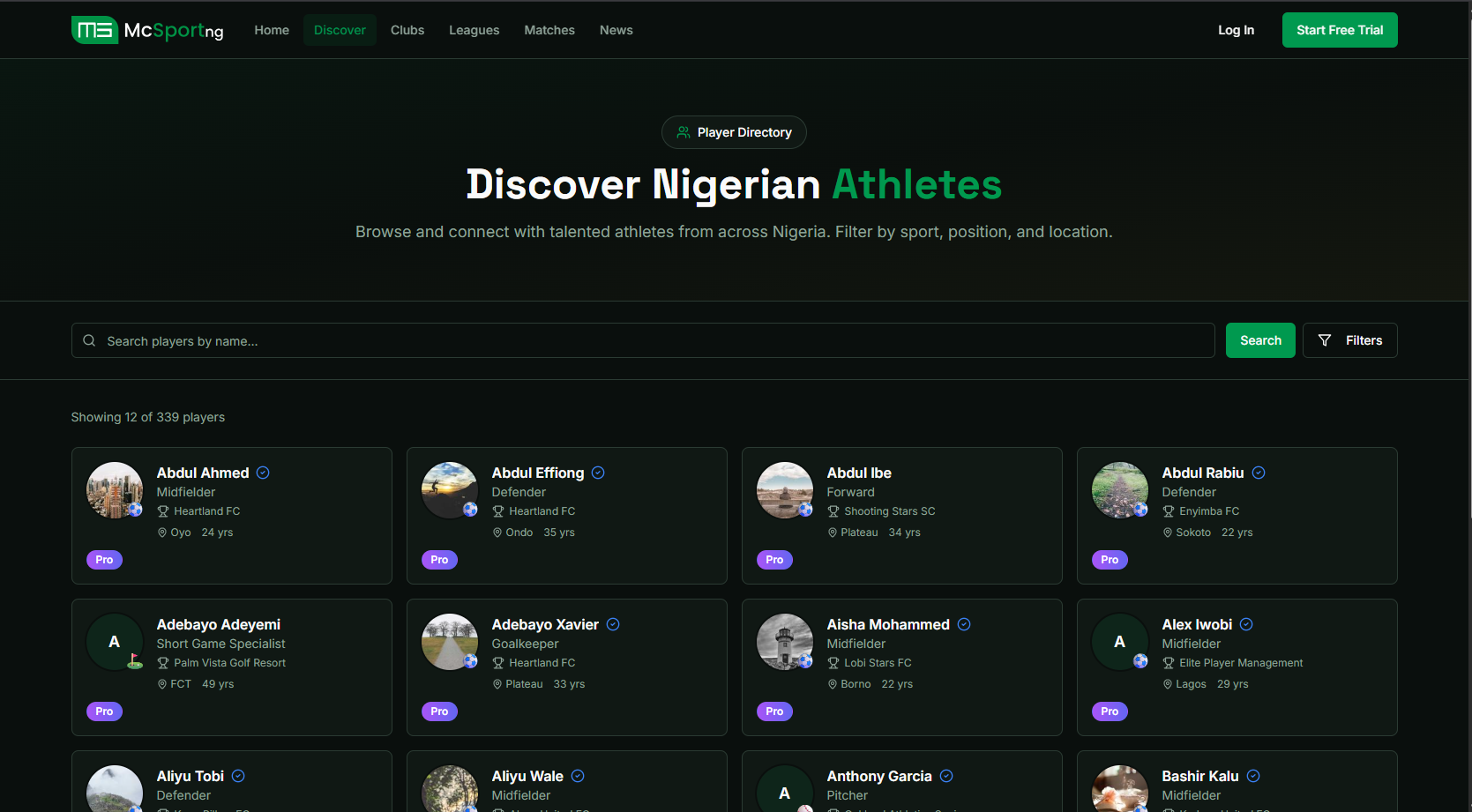Open the Filters panel
Viewport: 1472px width, 812px height.
click(1350, 339)
